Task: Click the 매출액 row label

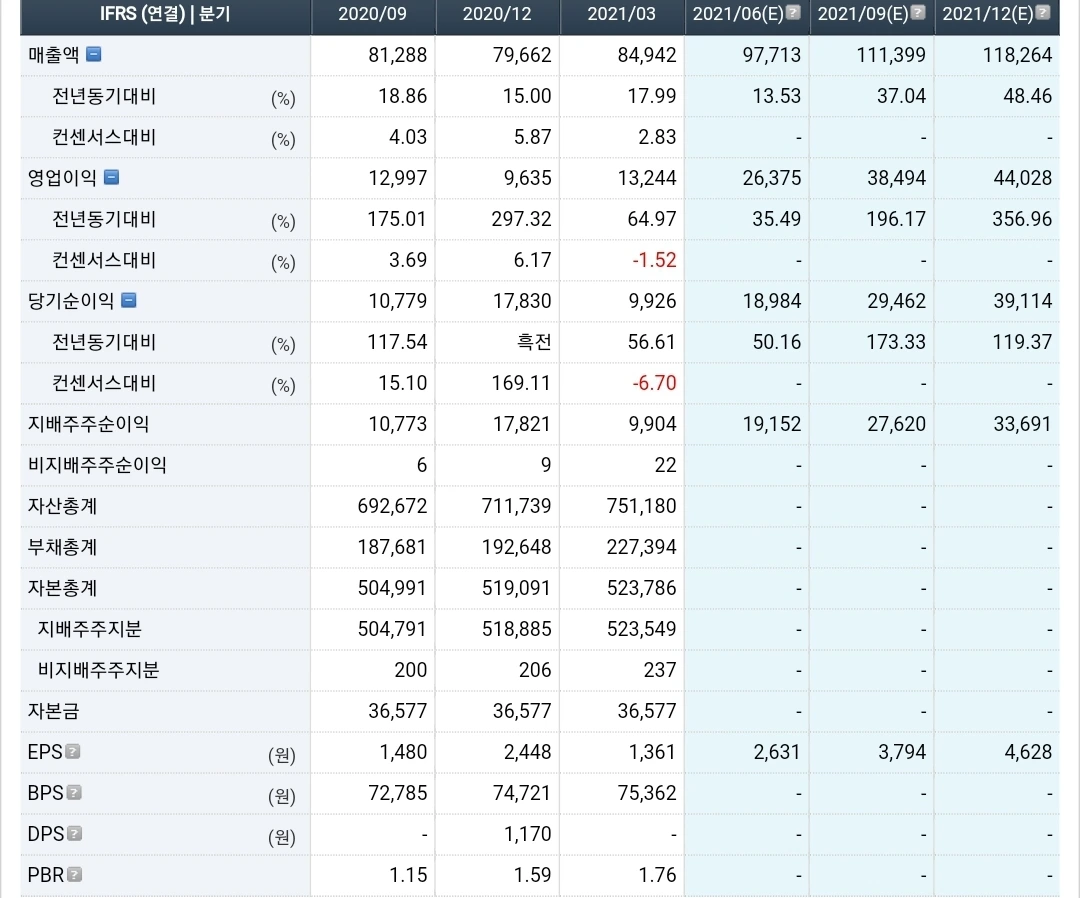Action: point(54,55)
